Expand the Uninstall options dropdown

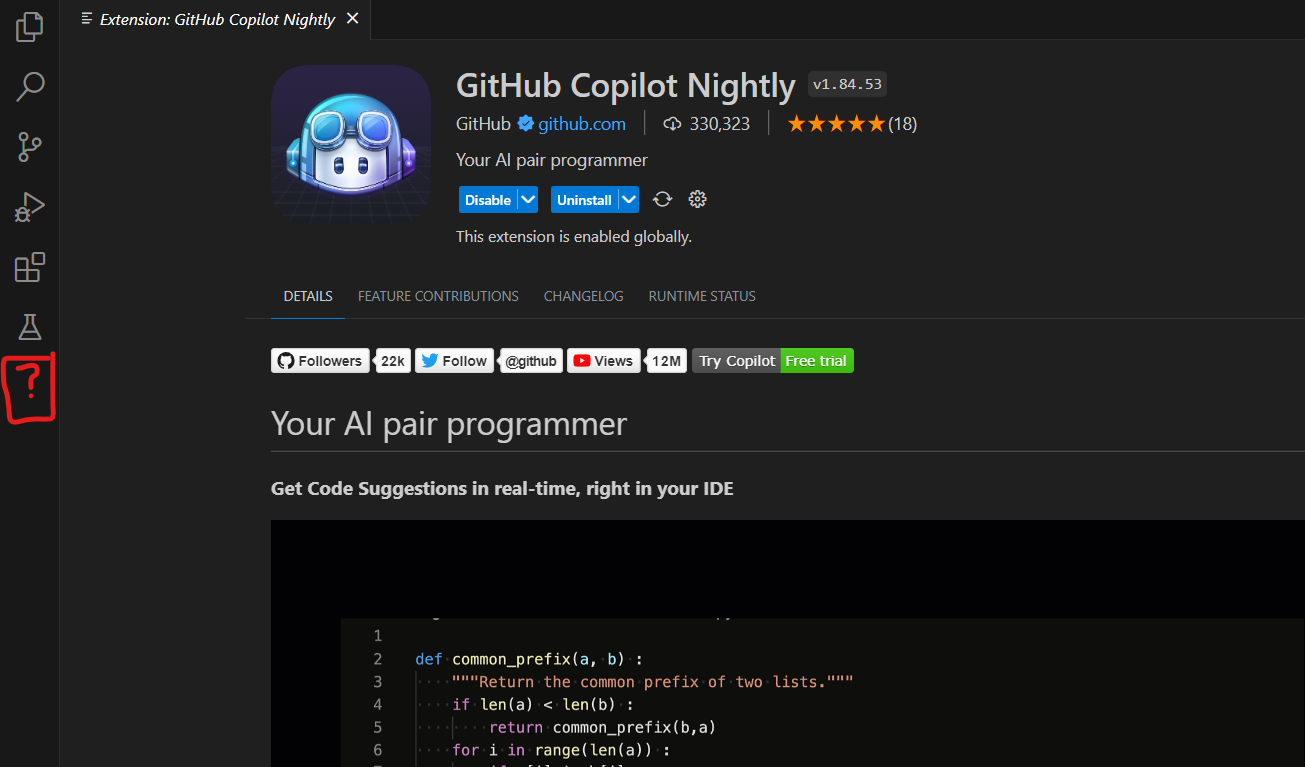(x=629, y=199)
